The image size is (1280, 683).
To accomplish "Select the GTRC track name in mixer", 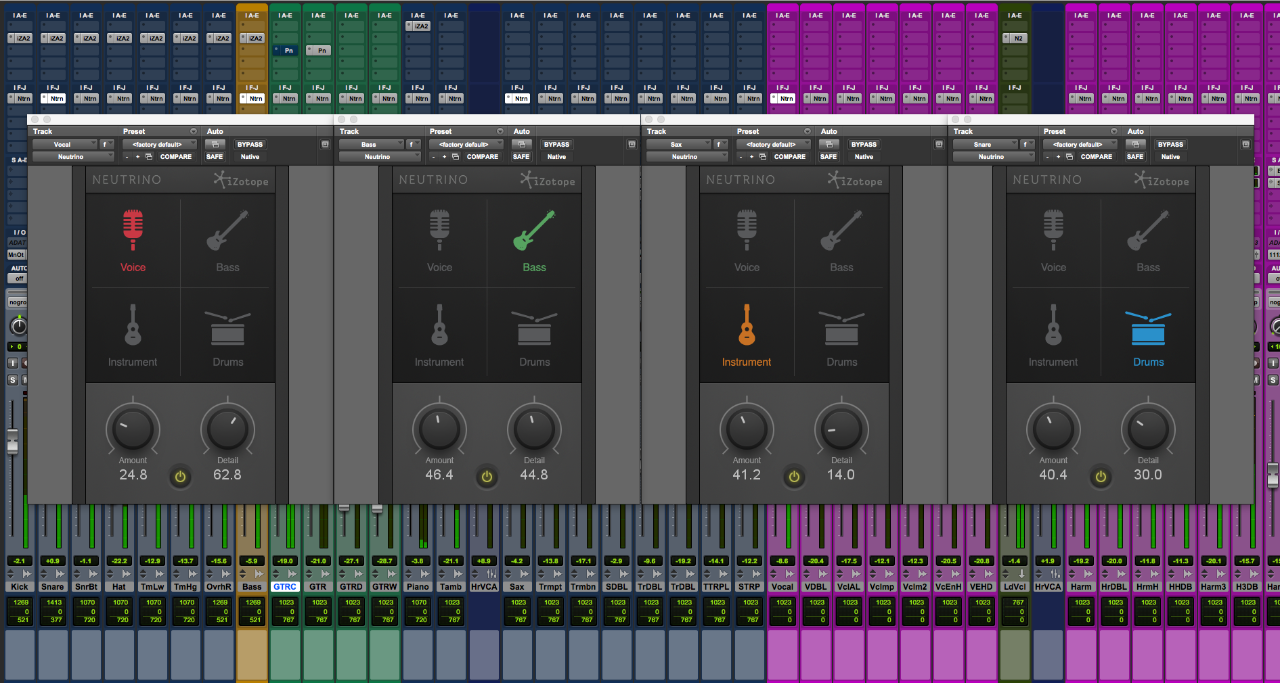I will pyautogui.click(x=285, y=587).
